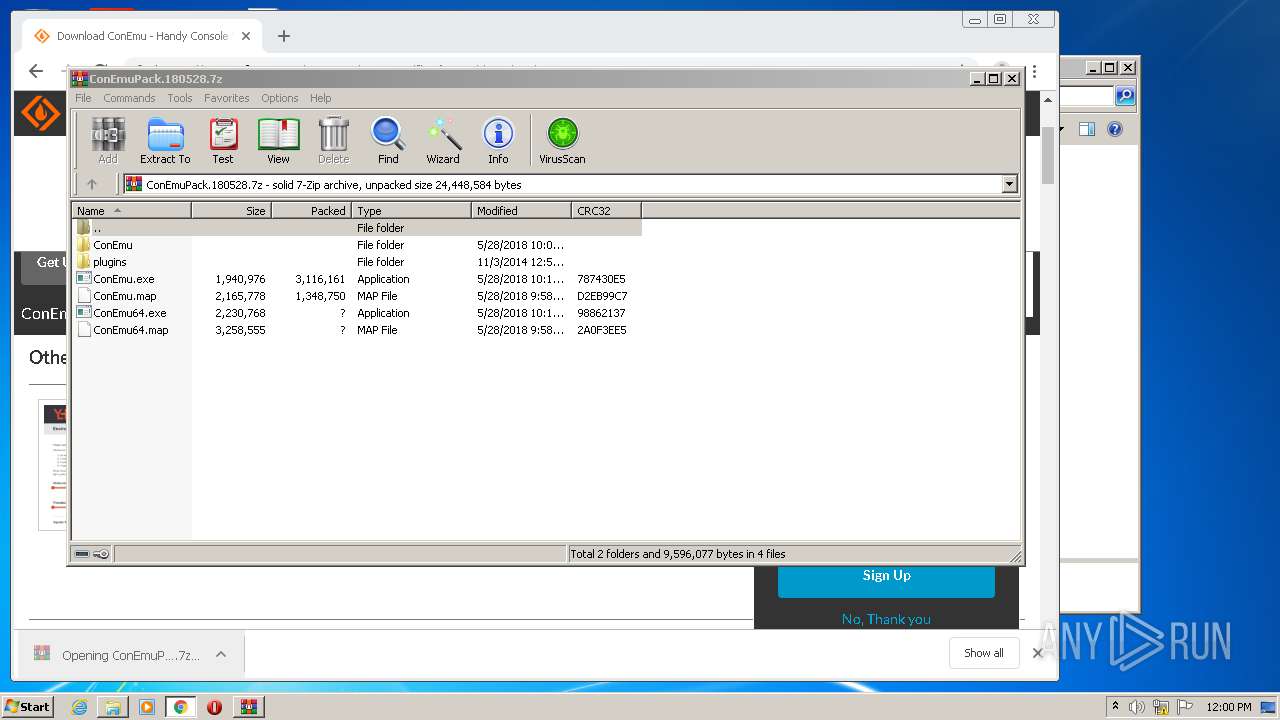Screen dimensions: 1280x720
Task: Select the ConEmu.map file icon
Action: (84, 296)
